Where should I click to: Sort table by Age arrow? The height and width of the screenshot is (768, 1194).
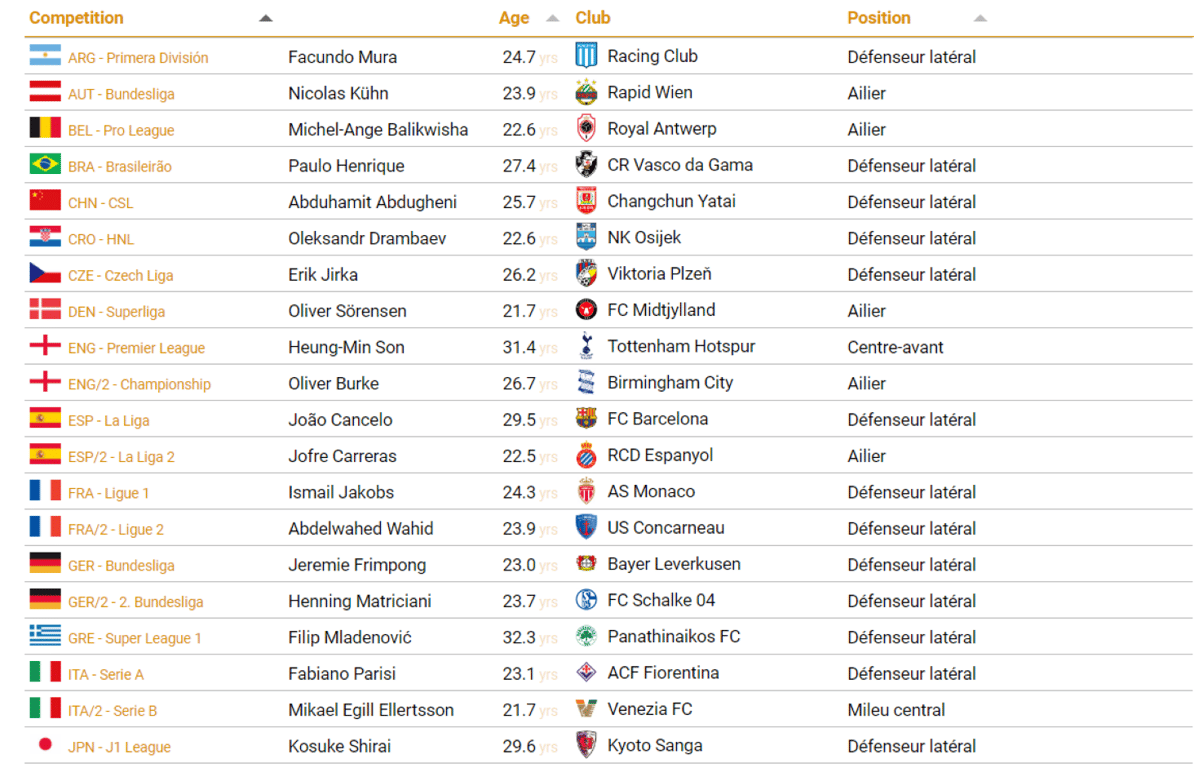[x=553, y=18]
